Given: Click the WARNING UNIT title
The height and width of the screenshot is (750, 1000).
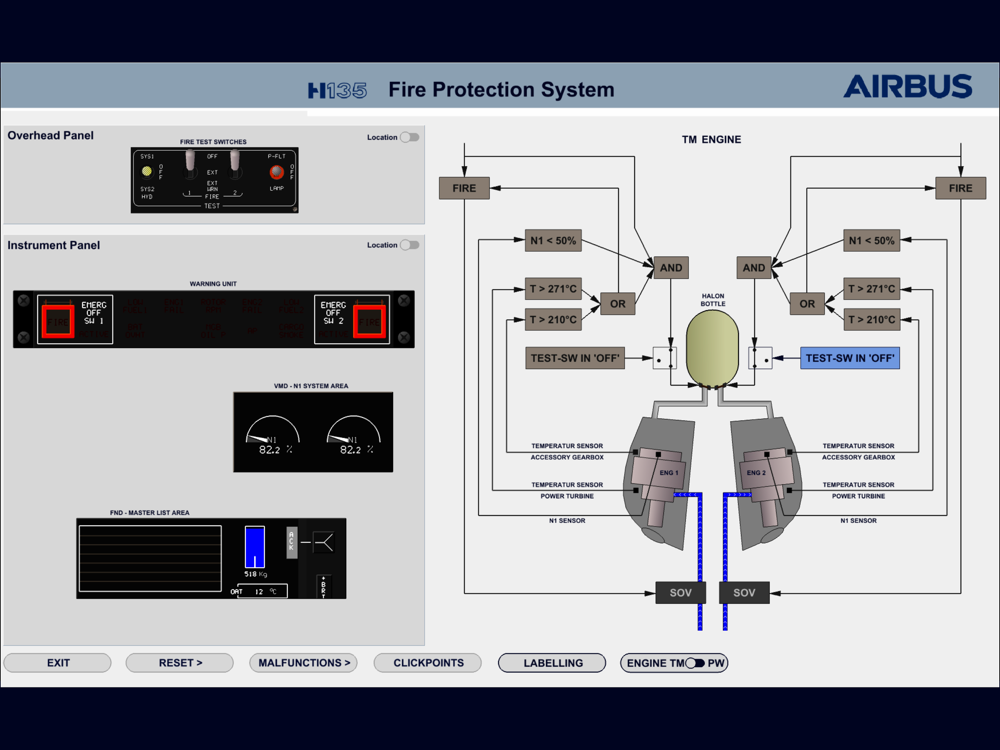Looking at the screenshot, I should point(213,284).
